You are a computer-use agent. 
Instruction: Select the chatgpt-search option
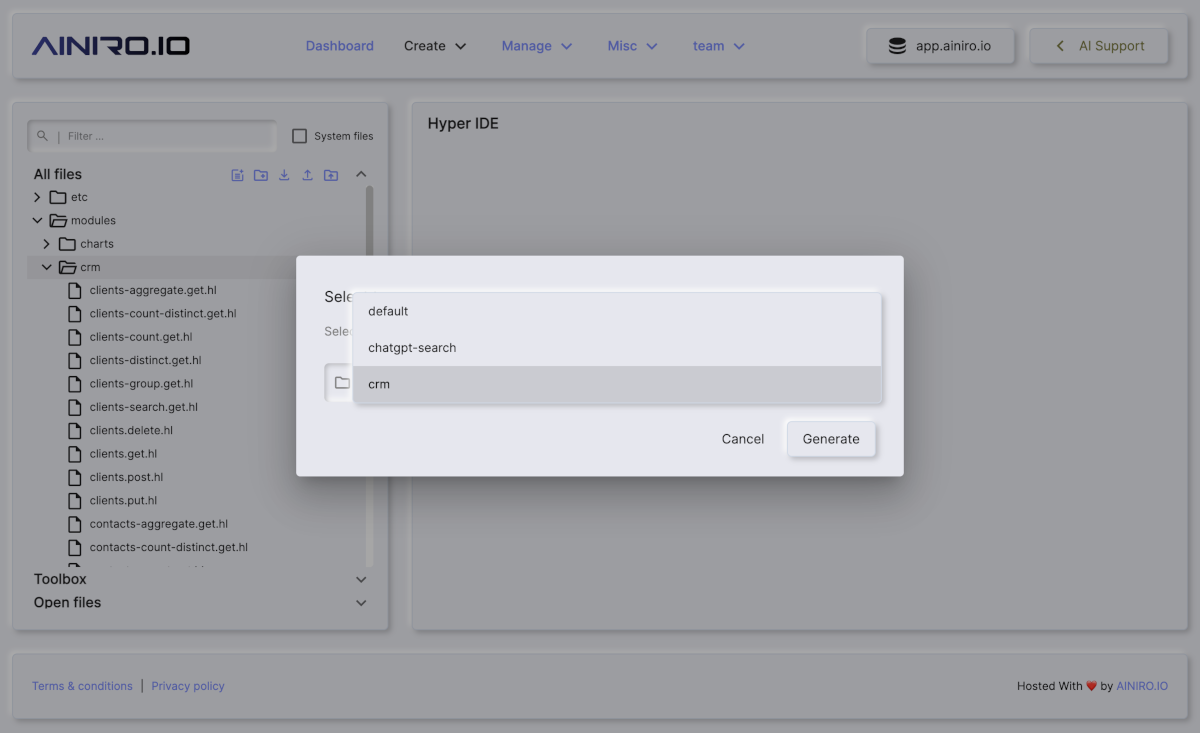tap(617, 348)
